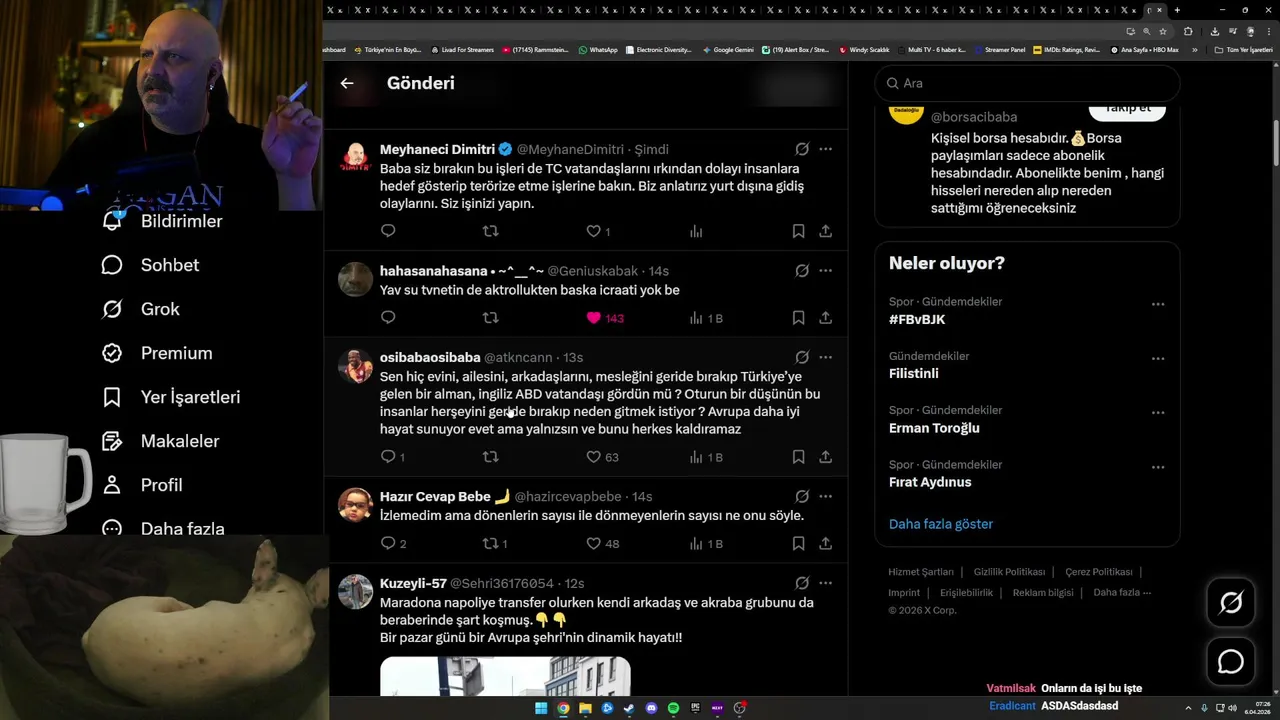The width and height of the screenshot is (1280, 720).
Task: Open the Fırat Aydınus trending topic
Action: pyautogui.click(x=930, y=482)
